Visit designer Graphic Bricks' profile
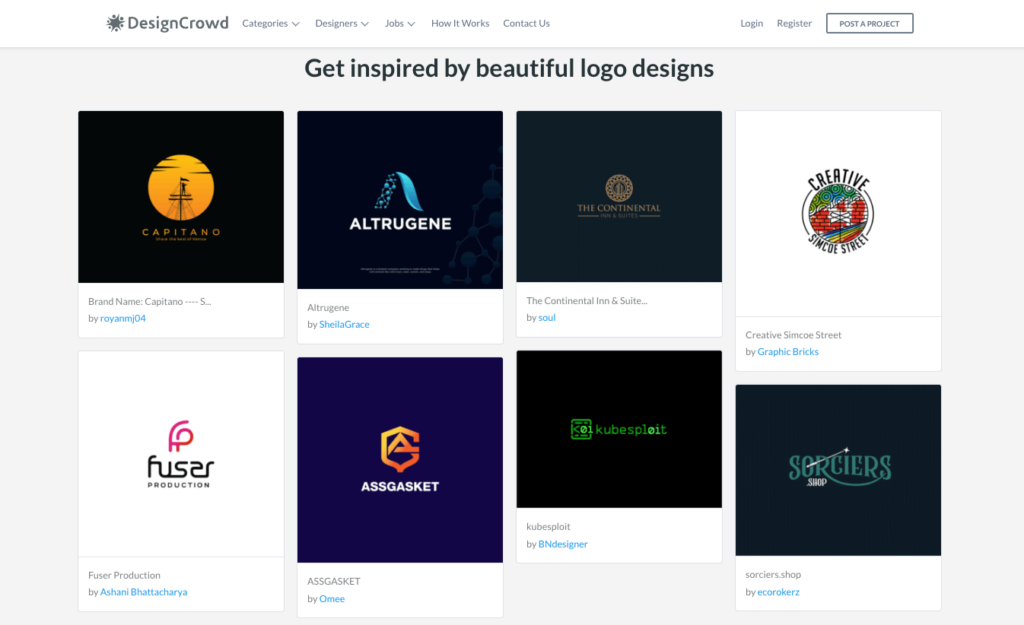Viewport: 1024px width, 625px height. (x=788, y=351)
